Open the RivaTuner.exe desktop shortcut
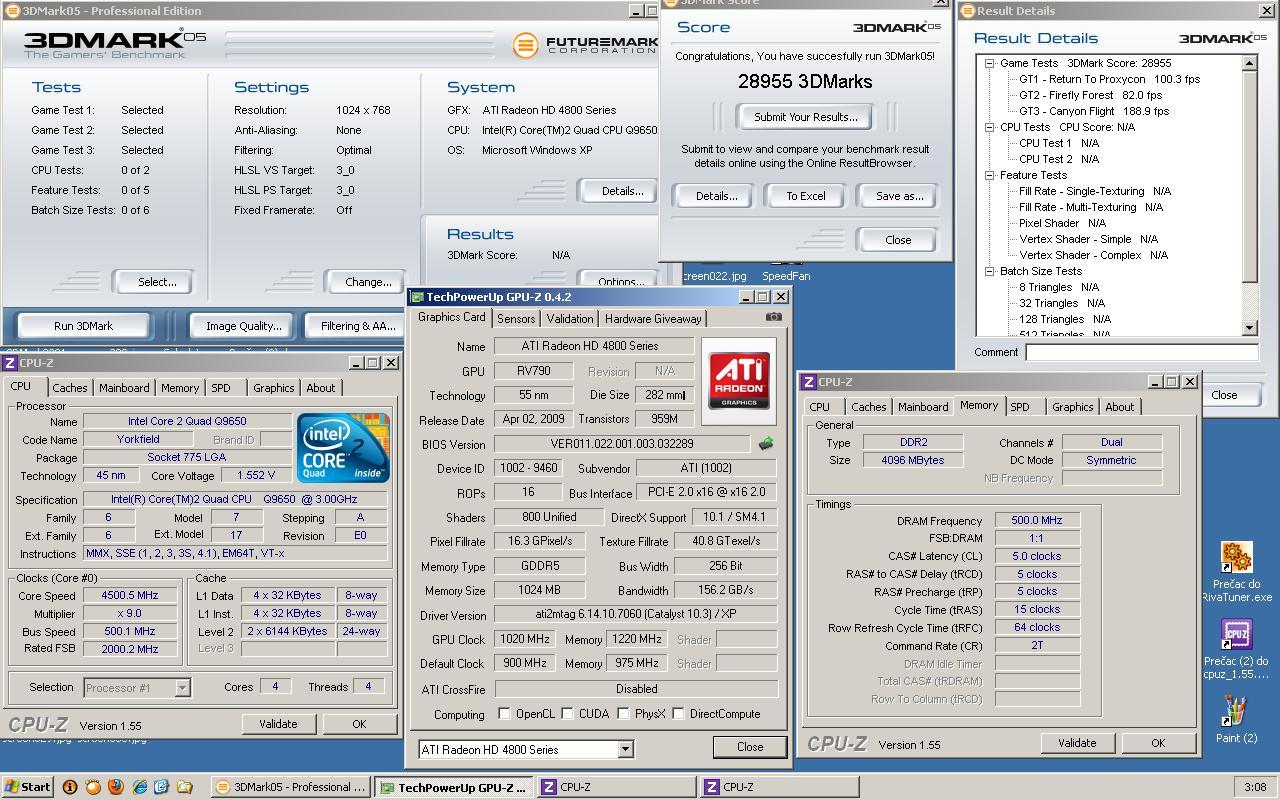 point(1237,573)
